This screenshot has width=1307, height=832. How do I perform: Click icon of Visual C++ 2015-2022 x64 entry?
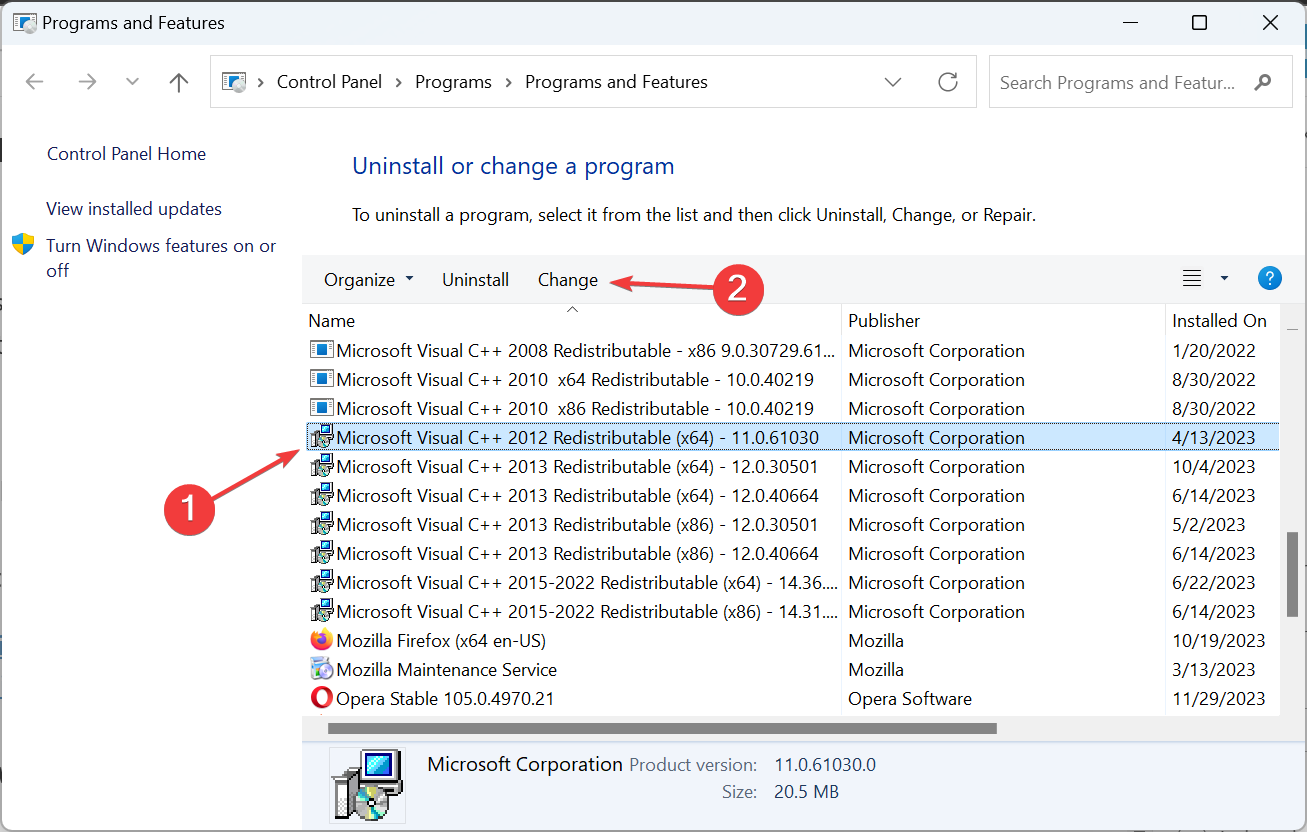[321, 583]
